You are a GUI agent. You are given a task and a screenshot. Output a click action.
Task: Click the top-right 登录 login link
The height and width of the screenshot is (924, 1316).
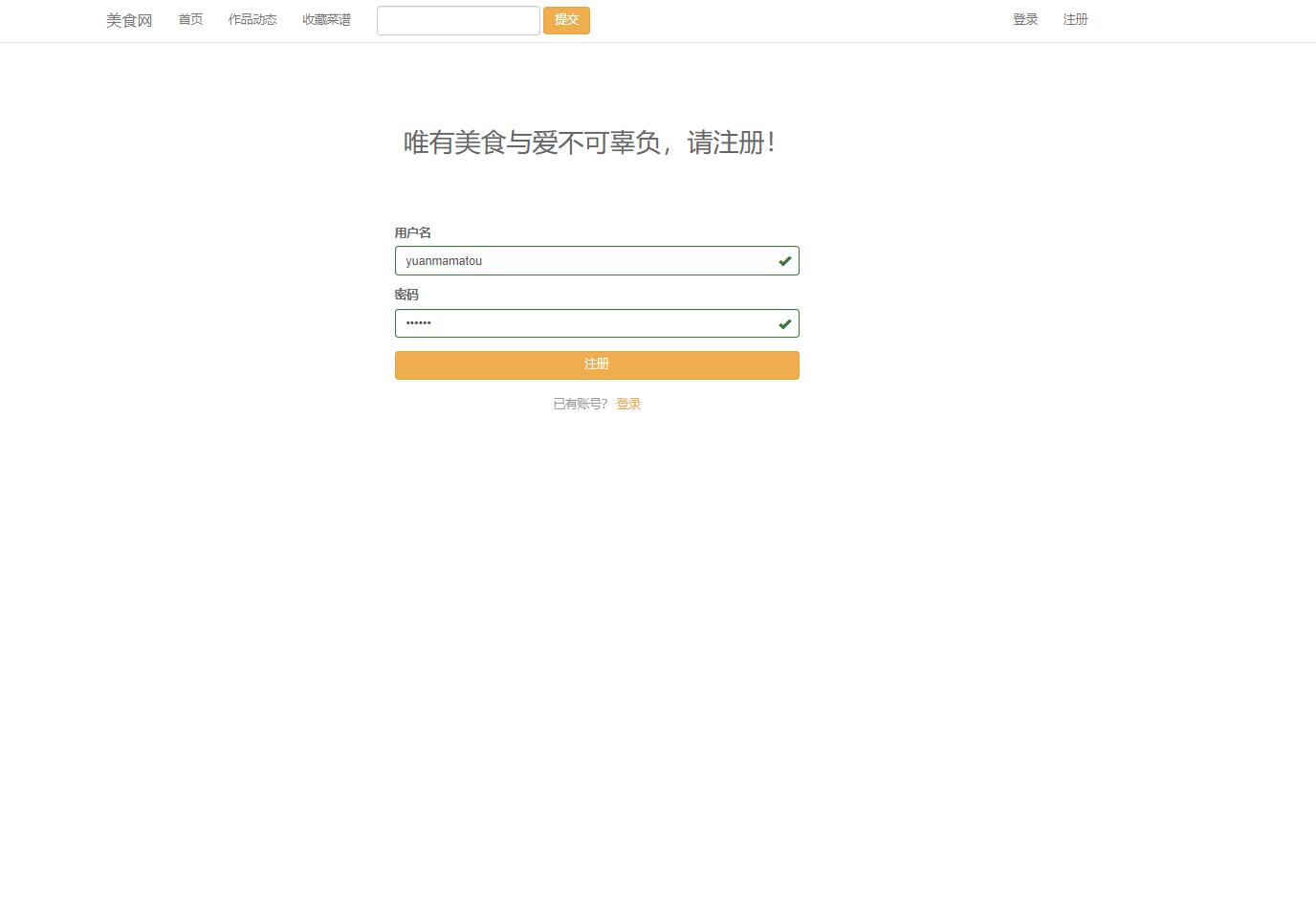coord(1024,19)
